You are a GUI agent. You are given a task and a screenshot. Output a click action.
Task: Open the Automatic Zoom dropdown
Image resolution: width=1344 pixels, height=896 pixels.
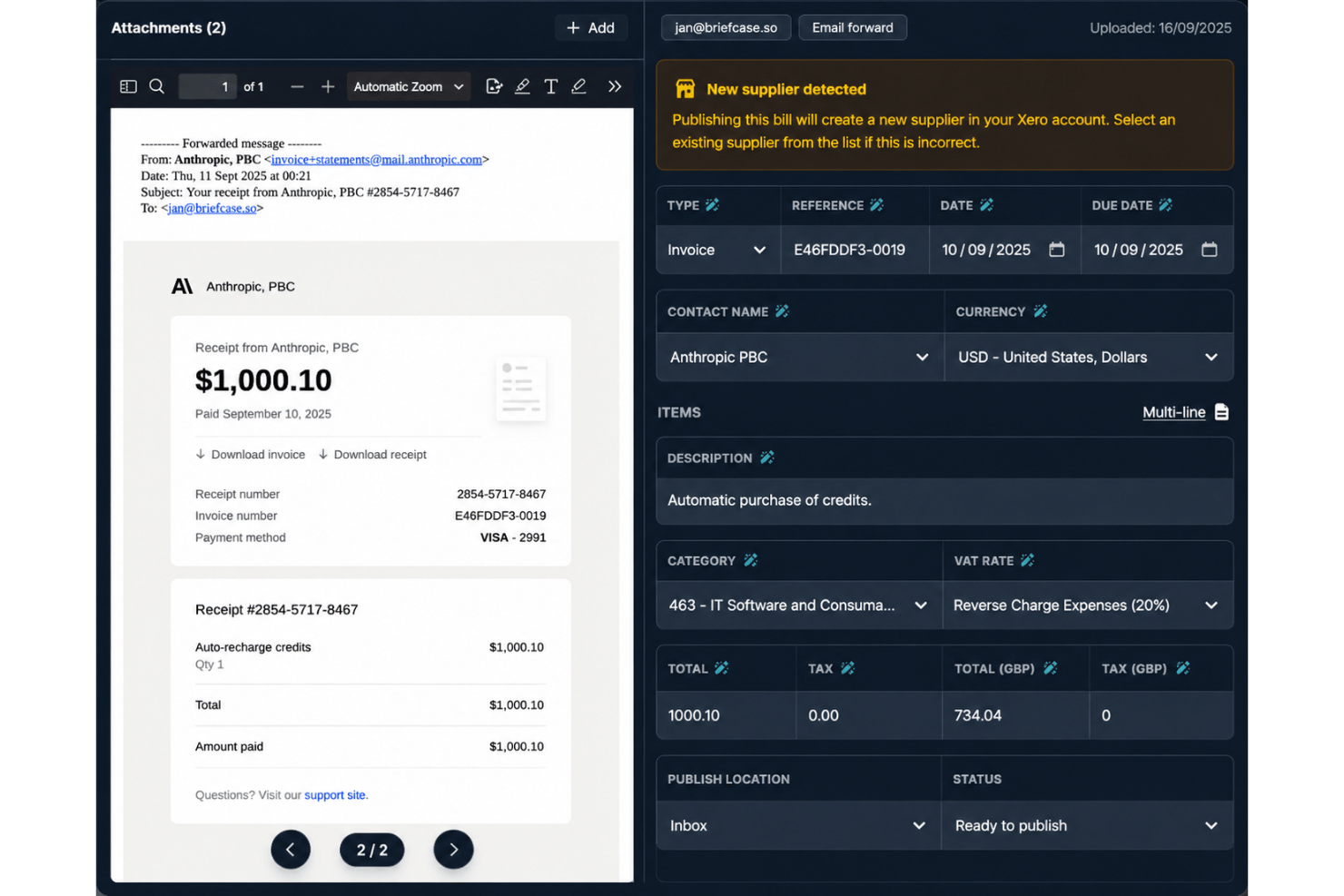pos(409,86)
